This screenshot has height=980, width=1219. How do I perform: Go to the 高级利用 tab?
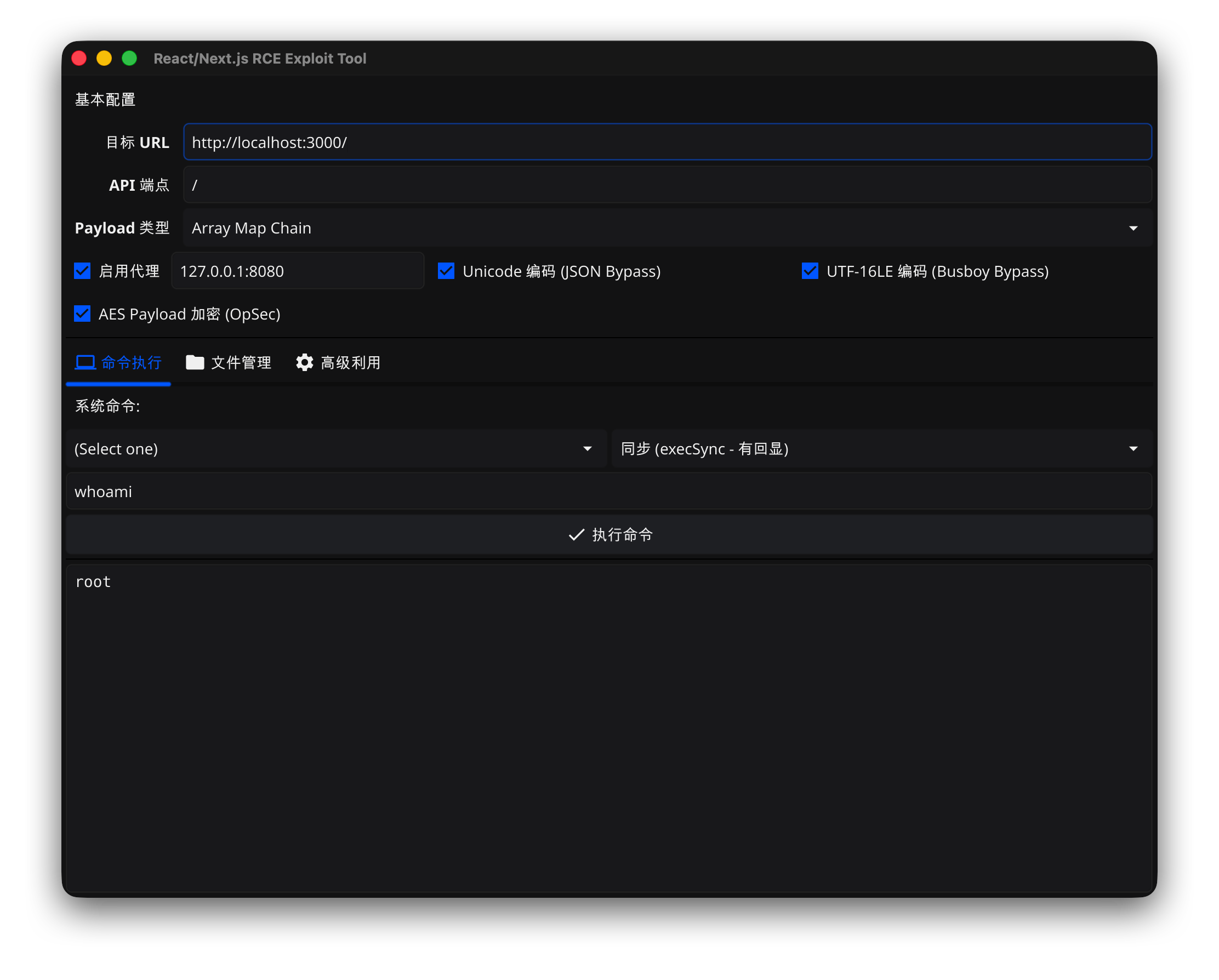pos(338,362)
